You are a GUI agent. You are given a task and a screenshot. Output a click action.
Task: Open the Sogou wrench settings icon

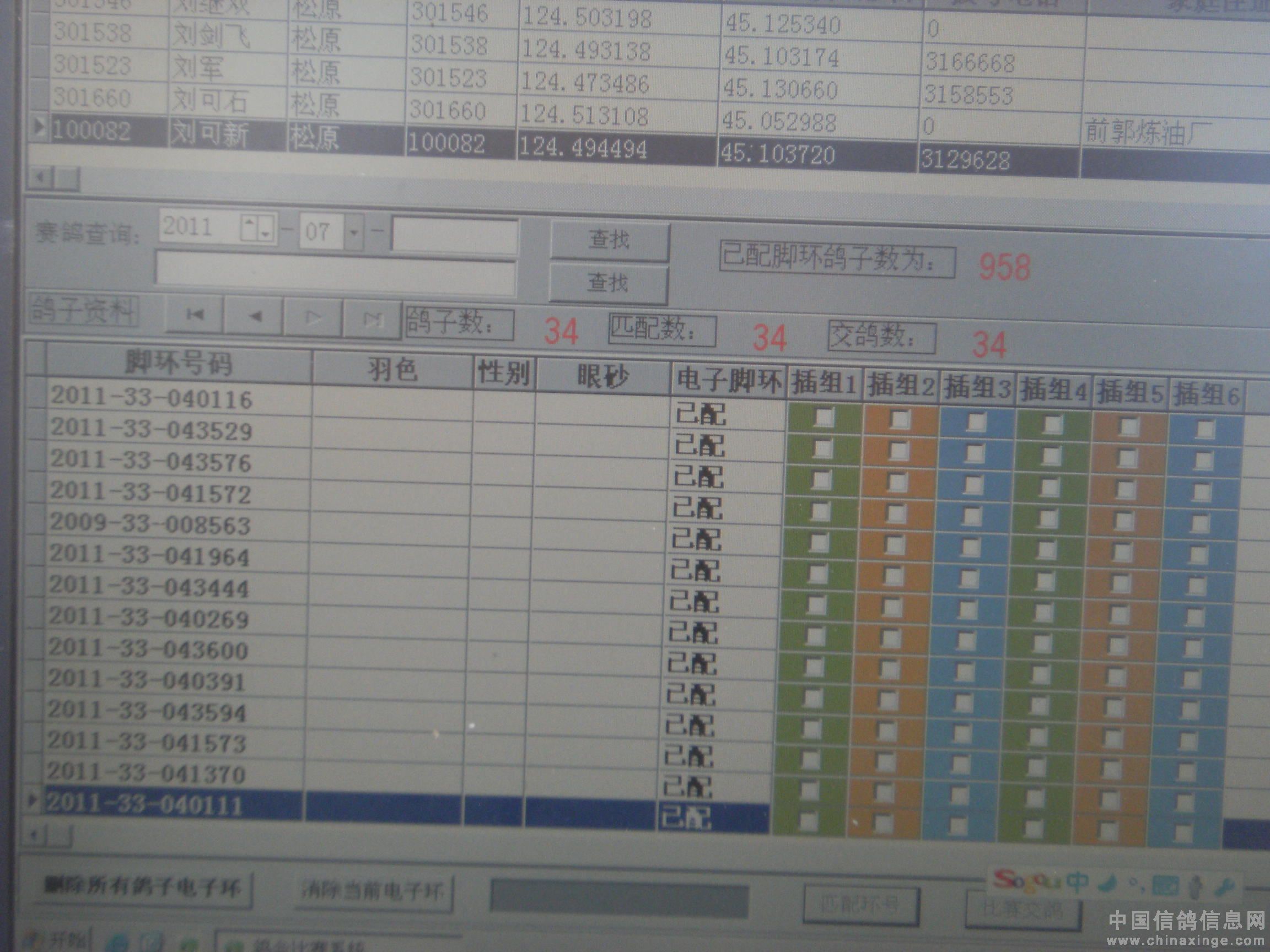pos(1225,887)
